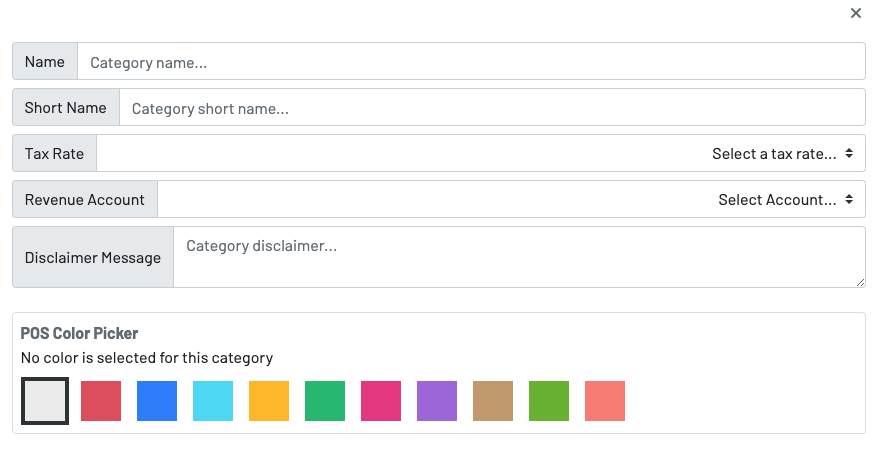Choose the blue color swatch
The height and width of the screenshot is (467, 880).
coord(157,401)
